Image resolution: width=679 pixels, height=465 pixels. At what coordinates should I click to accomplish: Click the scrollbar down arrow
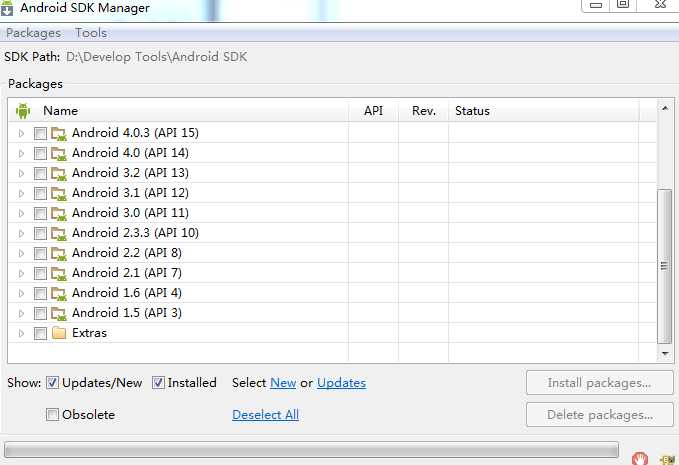coord(665,354)
